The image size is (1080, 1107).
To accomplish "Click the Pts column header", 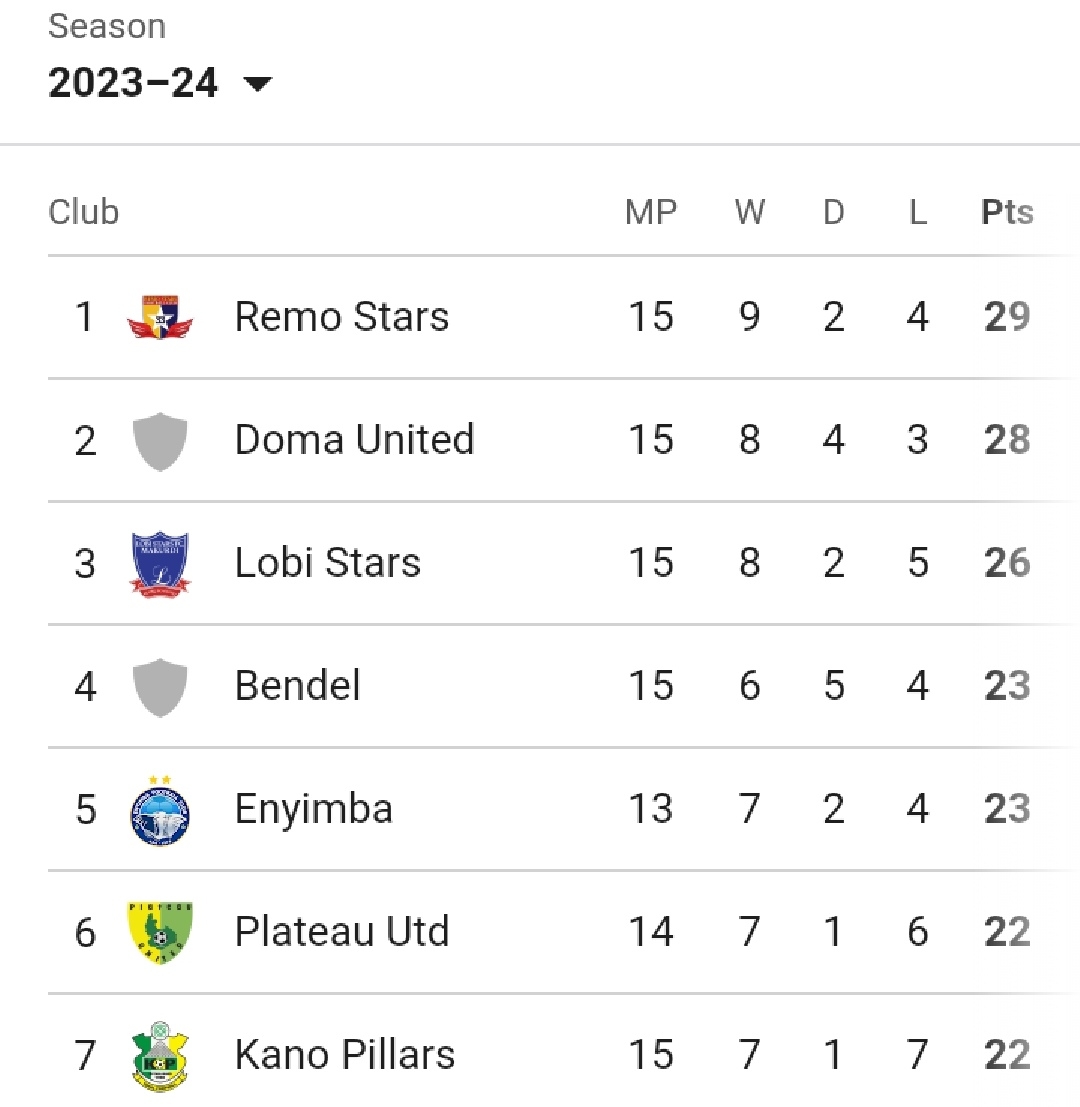I will pyautogui.click(x=1006, y=212).
